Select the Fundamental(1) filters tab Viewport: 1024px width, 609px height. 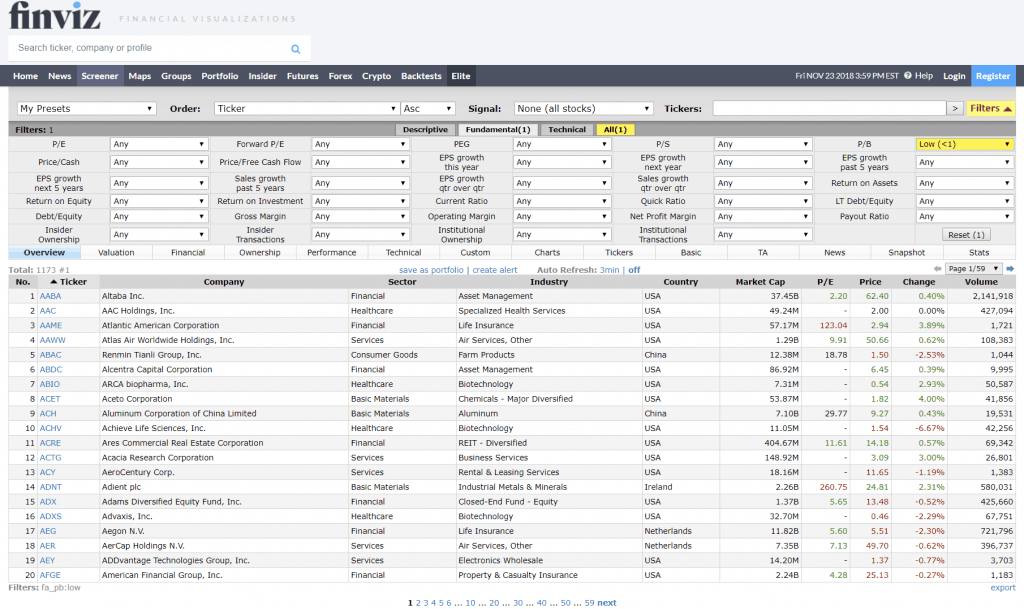click(x=498, y=130)
